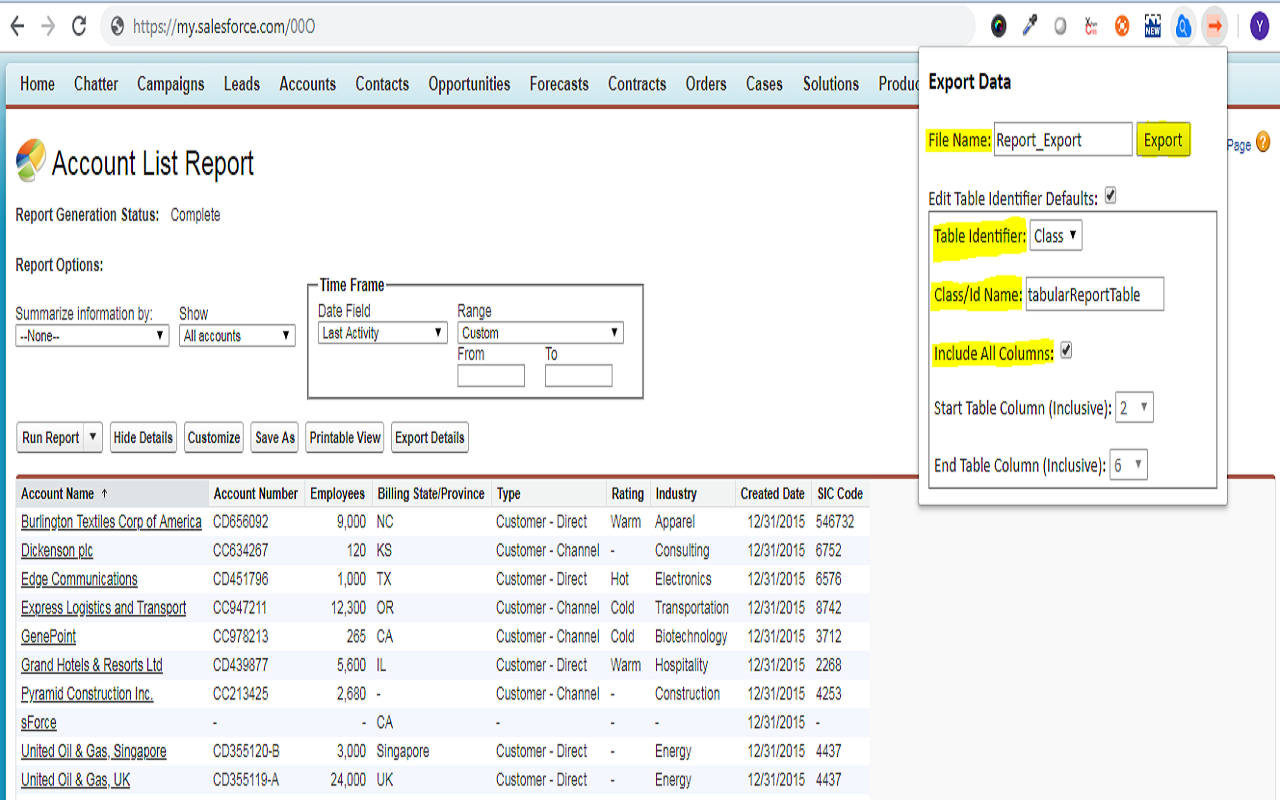Screen dimensions: 1280x800
Task: Open the Summarize information by dropdown
Action: tap(92, 335)
